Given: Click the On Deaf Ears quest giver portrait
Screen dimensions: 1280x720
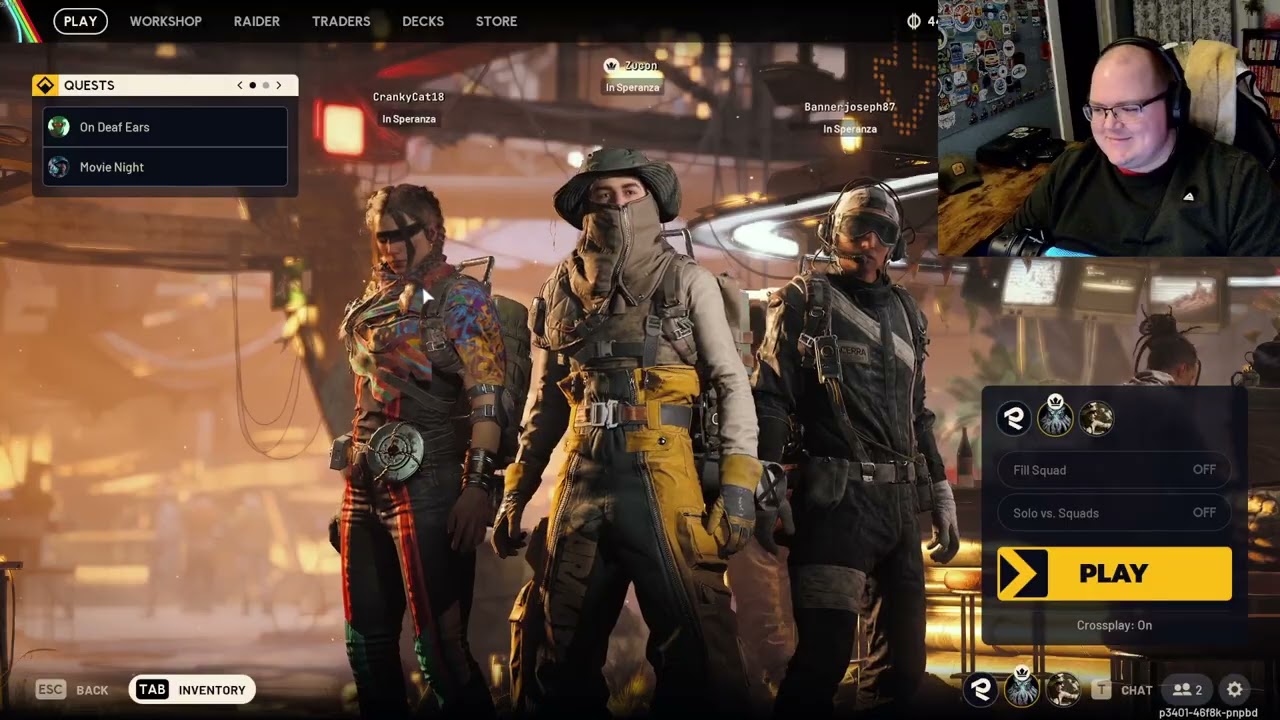Looking at the screenshot, I should click(x=59, y=127).
